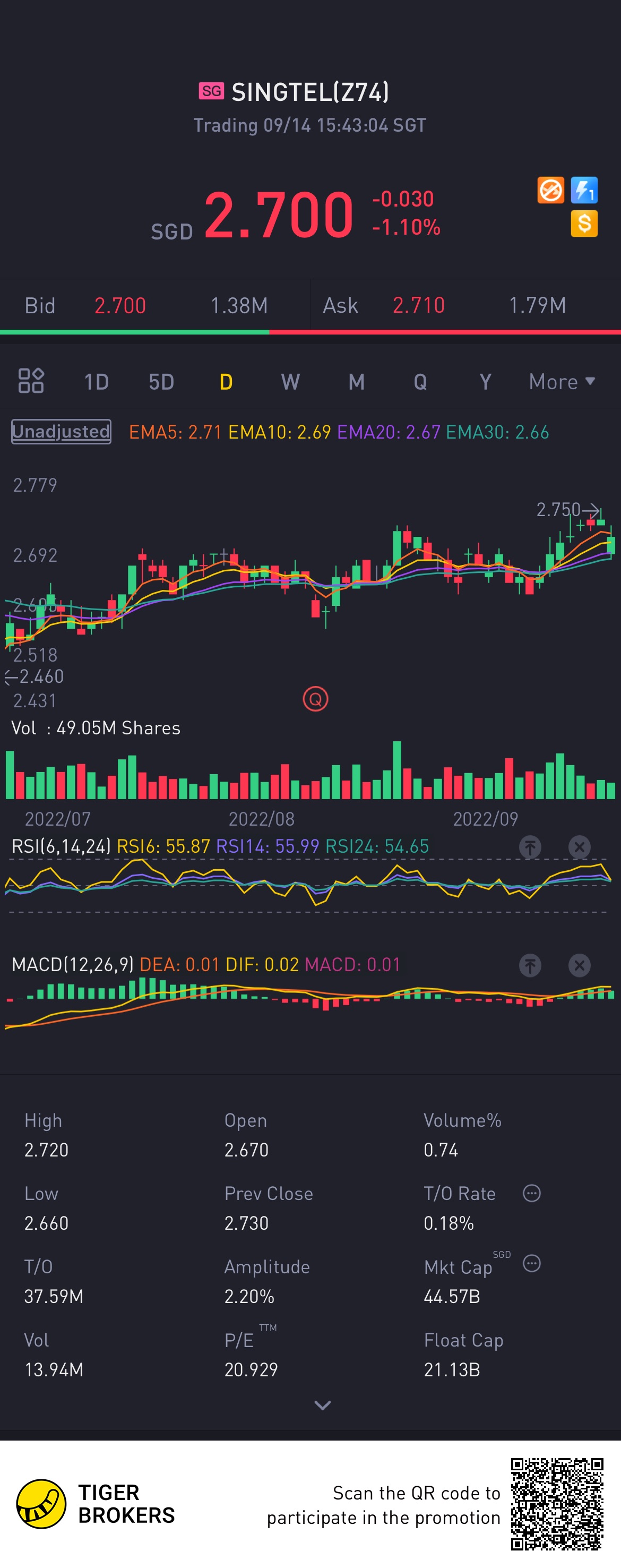Tap the orange no-shorting badge icon
The width and height of the screenshot is (621, 1568).
pyautogui.click(x=550, y=190)
